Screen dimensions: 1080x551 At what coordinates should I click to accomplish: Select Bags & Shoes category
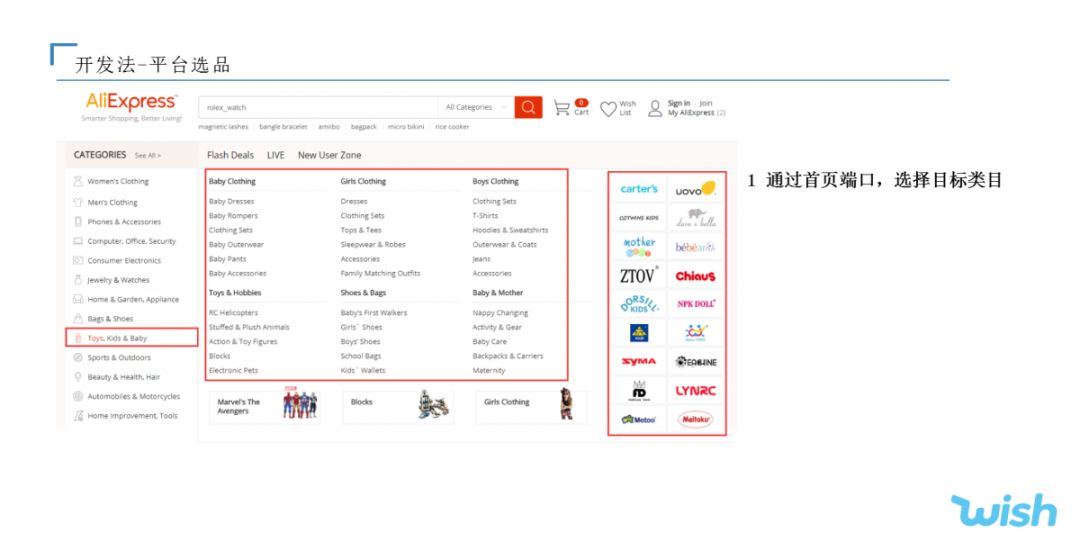[x=110, y=319]
